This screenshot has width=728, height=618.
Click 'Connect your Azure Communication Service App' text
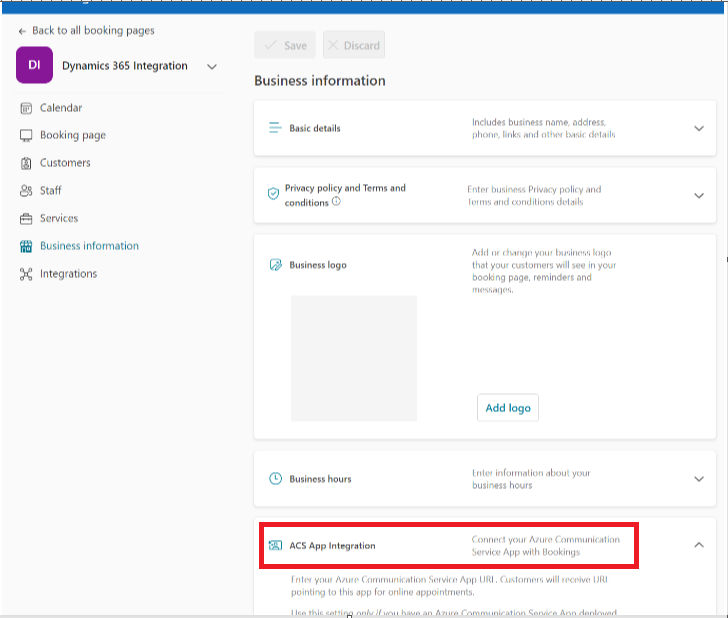click(x=546, y=546)
